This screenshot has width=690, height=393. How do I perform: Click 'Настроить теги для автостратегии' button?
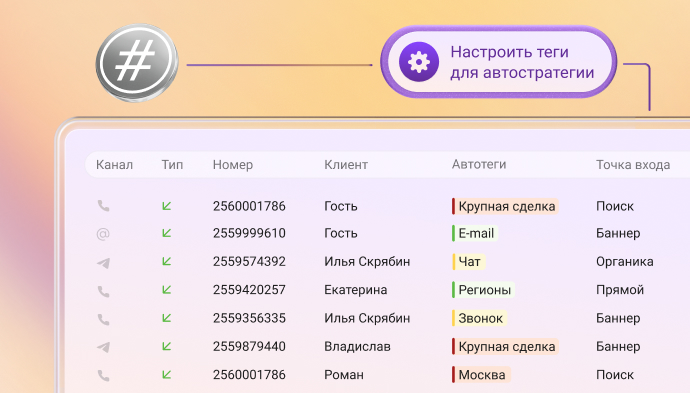[x=498, y=62]
